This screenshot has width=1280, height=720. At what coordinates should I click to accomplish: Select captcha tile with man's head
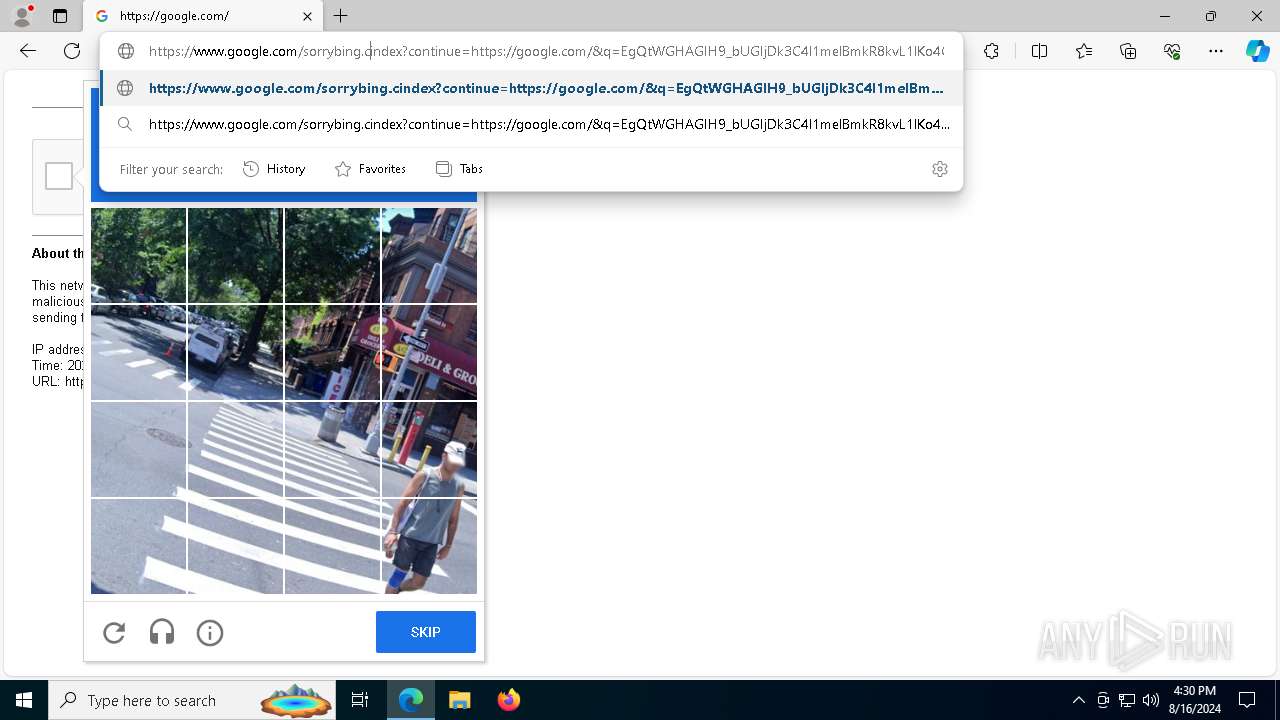coord(429,449)
